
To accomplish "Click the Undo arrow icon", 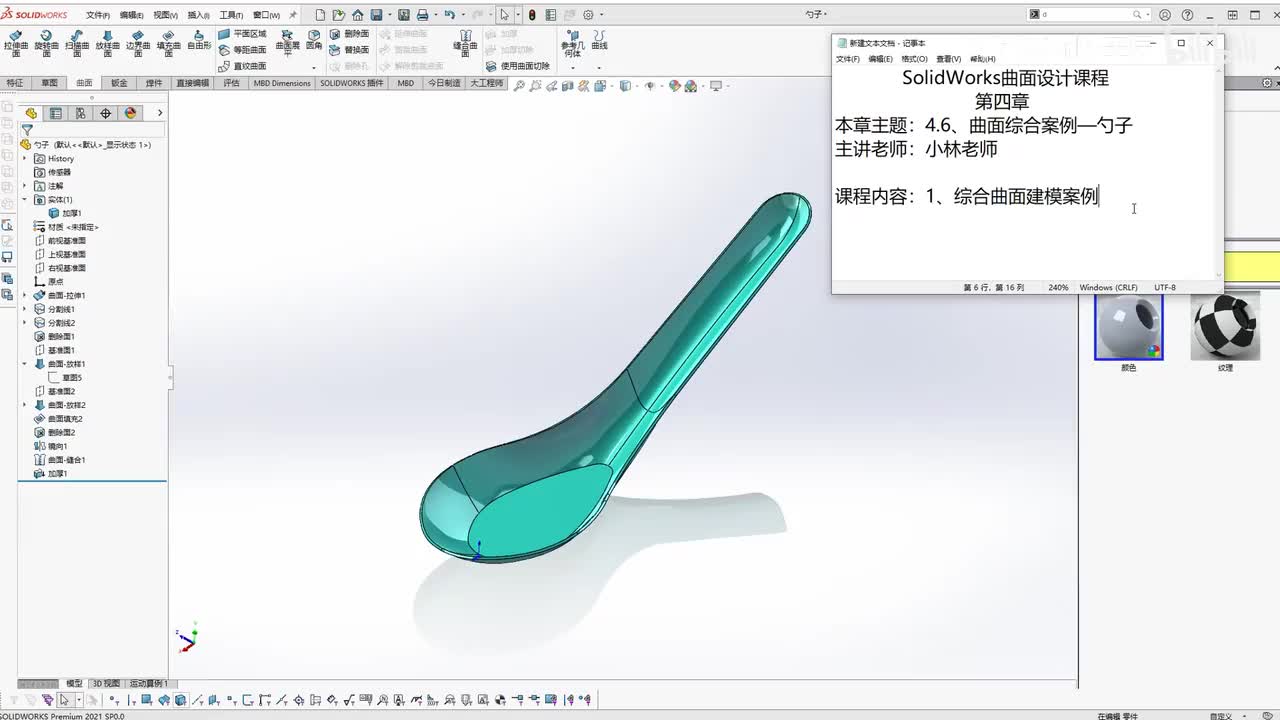I will [x=449, y=15].
